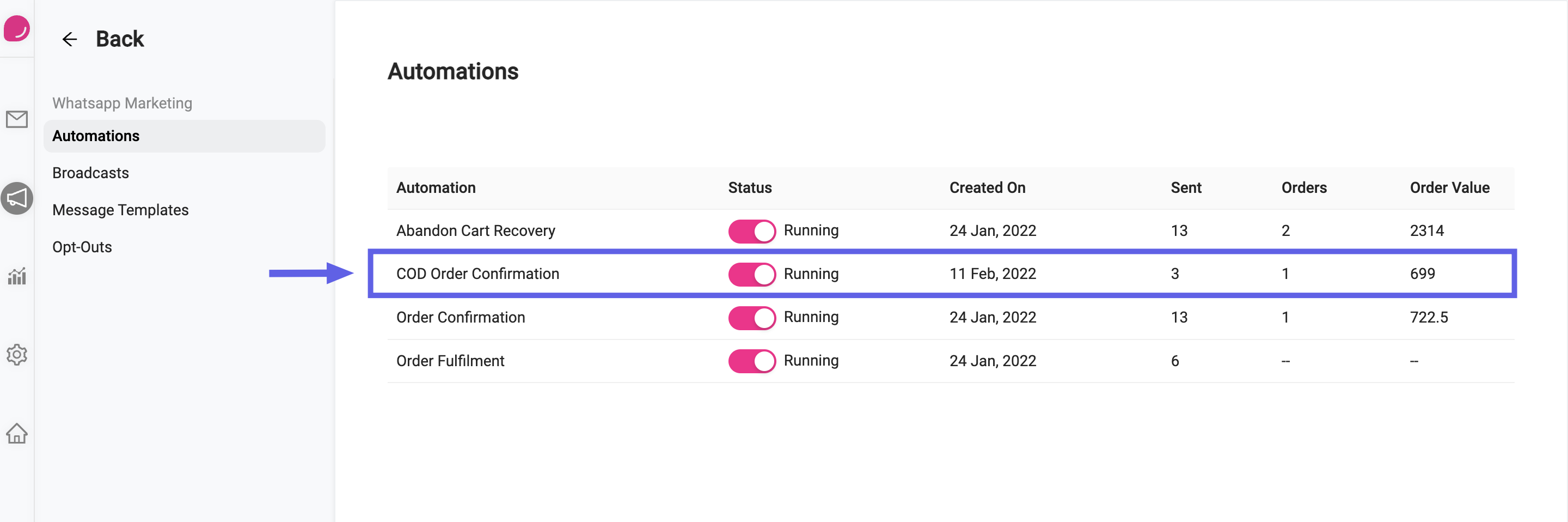Click the pink app logo icon

pyautogui.click(x=16, y=29)
